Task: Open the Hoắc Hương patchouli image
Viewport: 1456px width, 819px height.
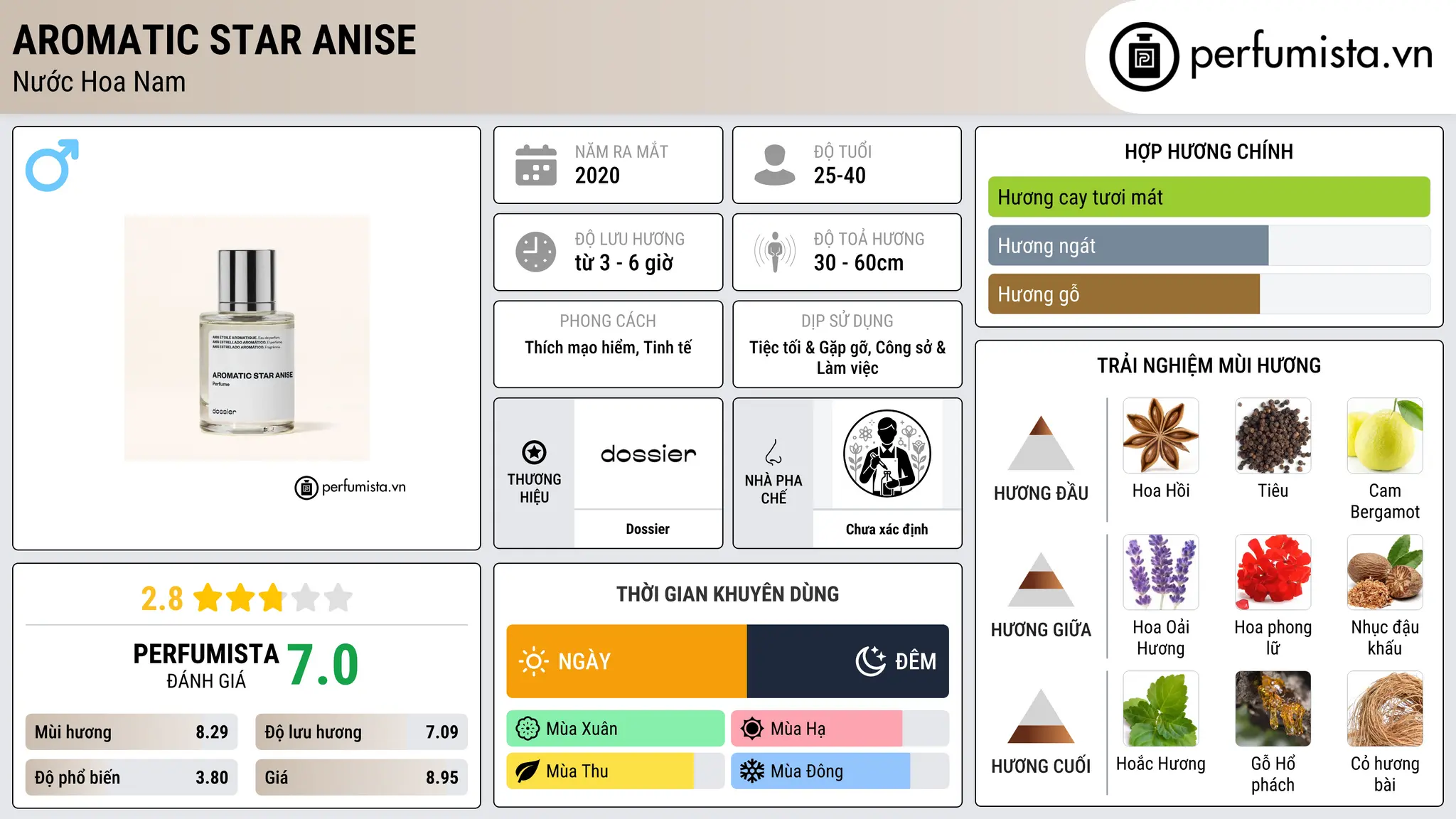Action: (1160, 709)
